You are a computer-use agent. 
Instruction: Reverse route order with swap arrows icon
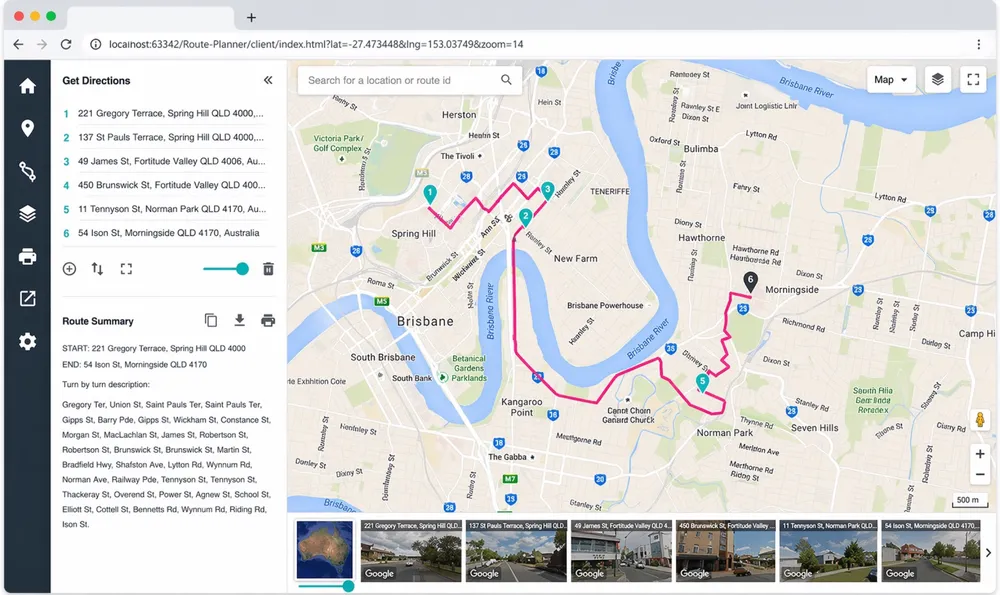97,269
